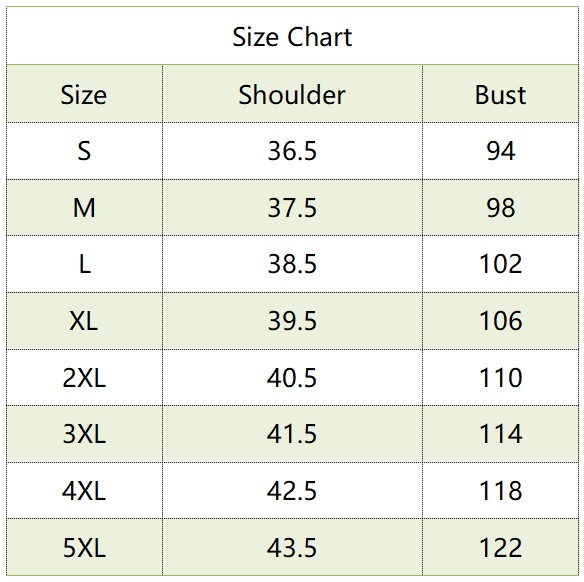Image resolution: width=584 pixels, height=582 pixels.
Task: Select bust value 106
Action: click(501, 321)
